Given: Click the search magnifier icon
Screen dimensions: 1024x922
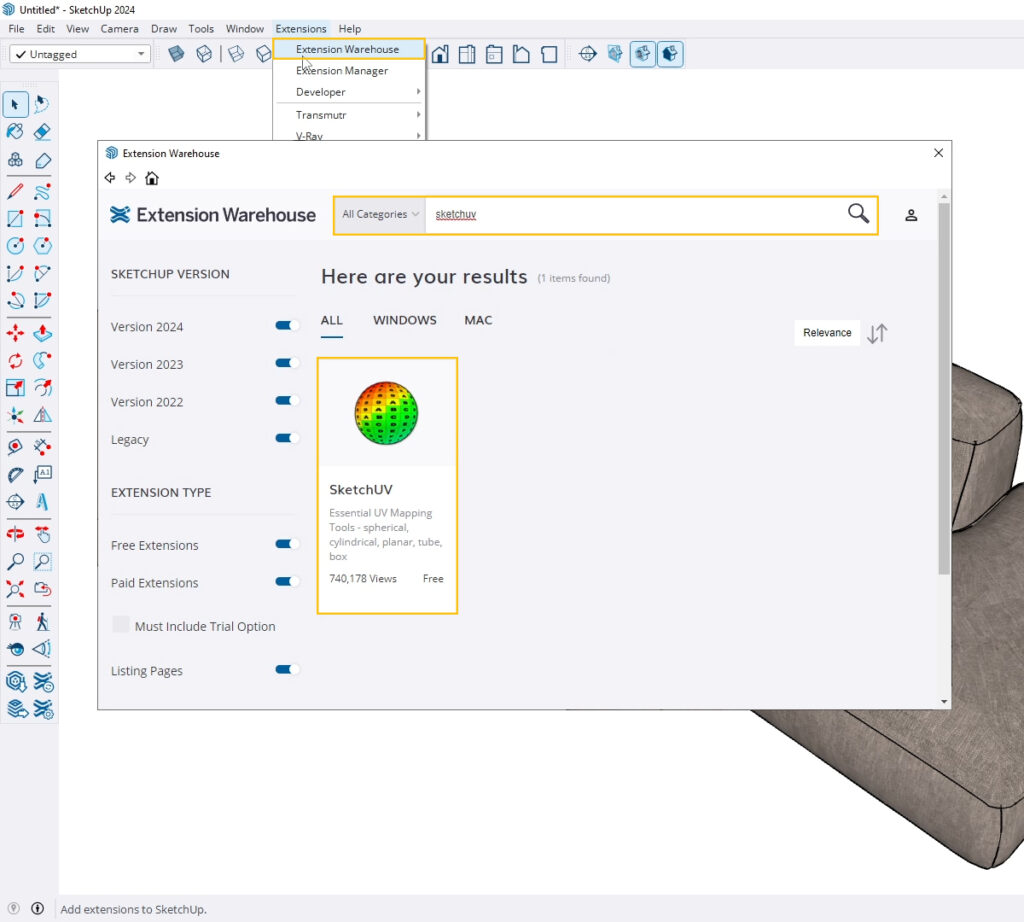Looking at the screenshot, I should click(858, 214).
